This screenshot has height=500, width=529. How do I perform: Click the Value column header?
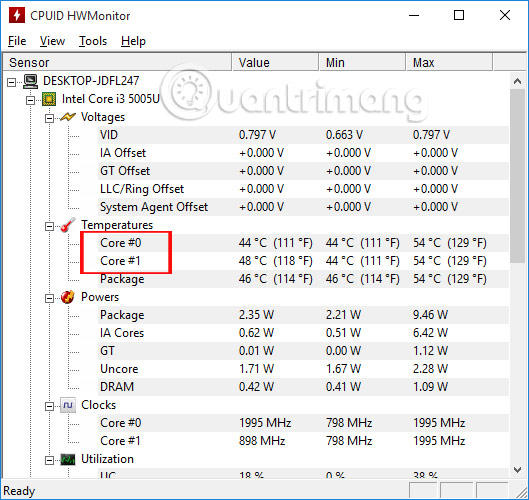pyautogui.click(x=275, y=62)
